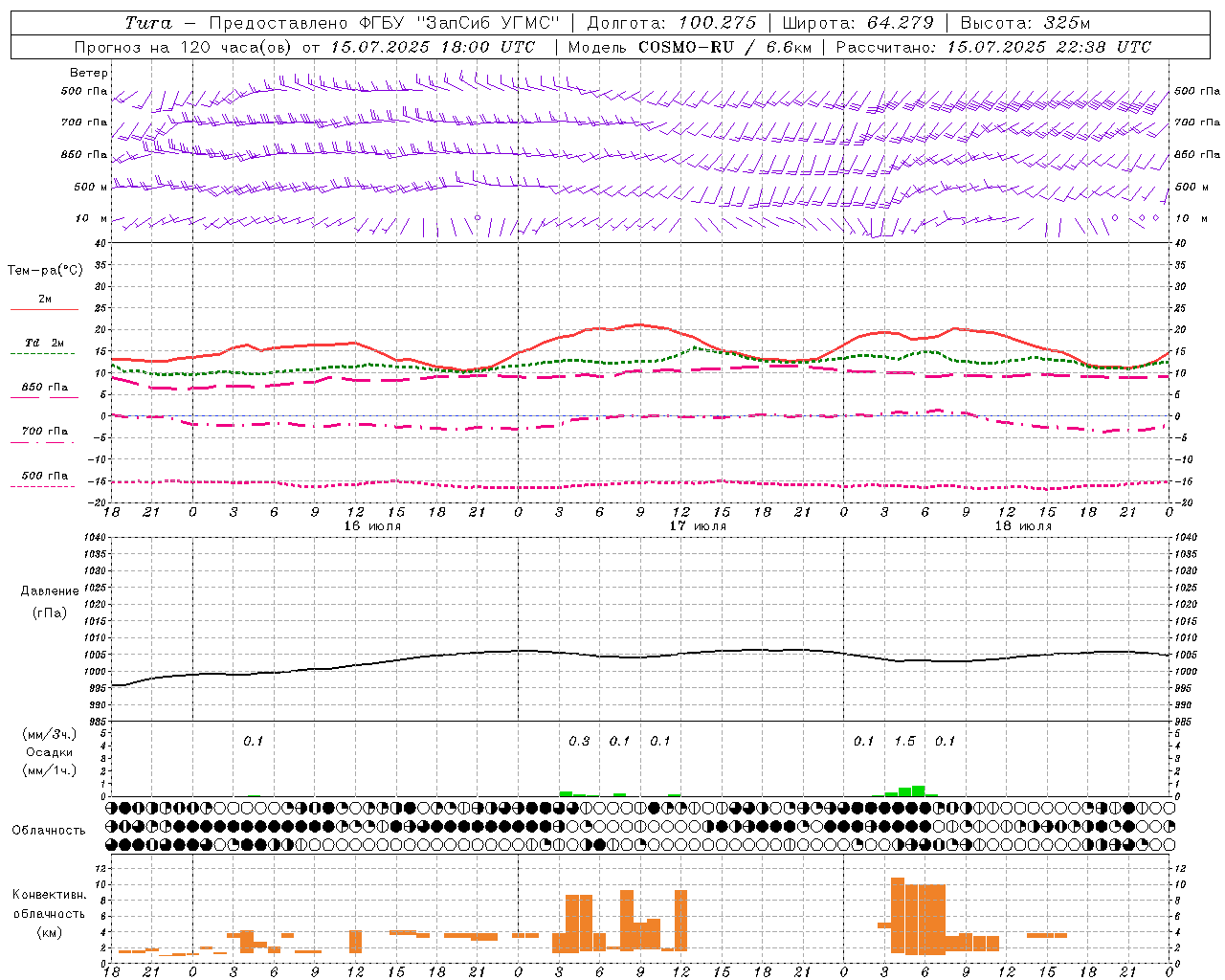Click the "Конвективн." convective cloud label
Viewport: 1225px width, 980px height.
50,895
